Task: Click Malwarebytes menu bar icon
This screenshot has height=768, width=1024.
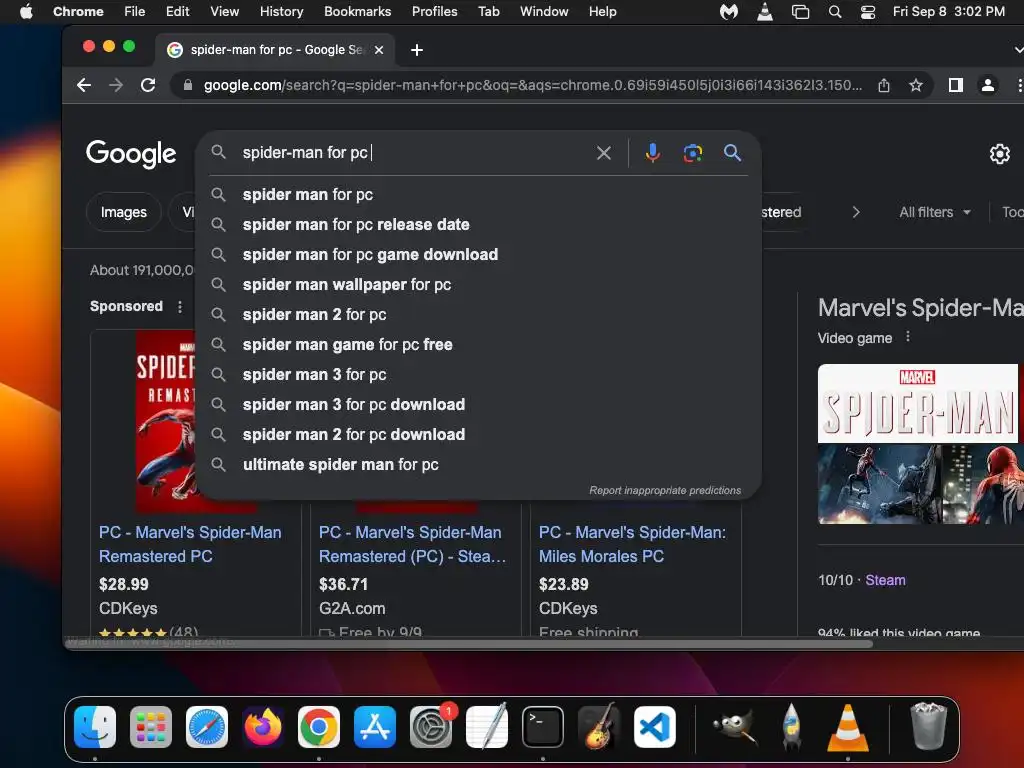Action: [728, 12]
